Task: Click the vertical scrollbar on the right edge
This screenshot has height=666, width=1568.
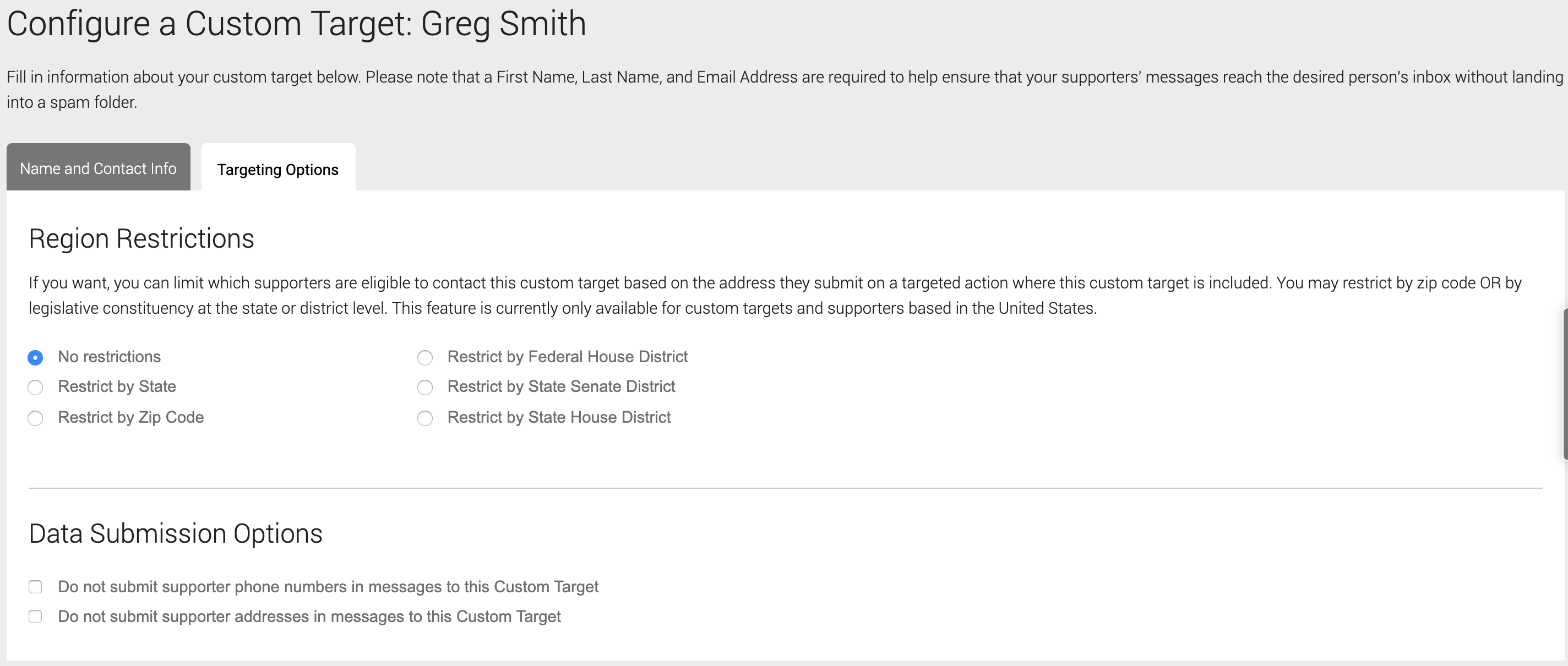Action: [x=1565, y=384]
